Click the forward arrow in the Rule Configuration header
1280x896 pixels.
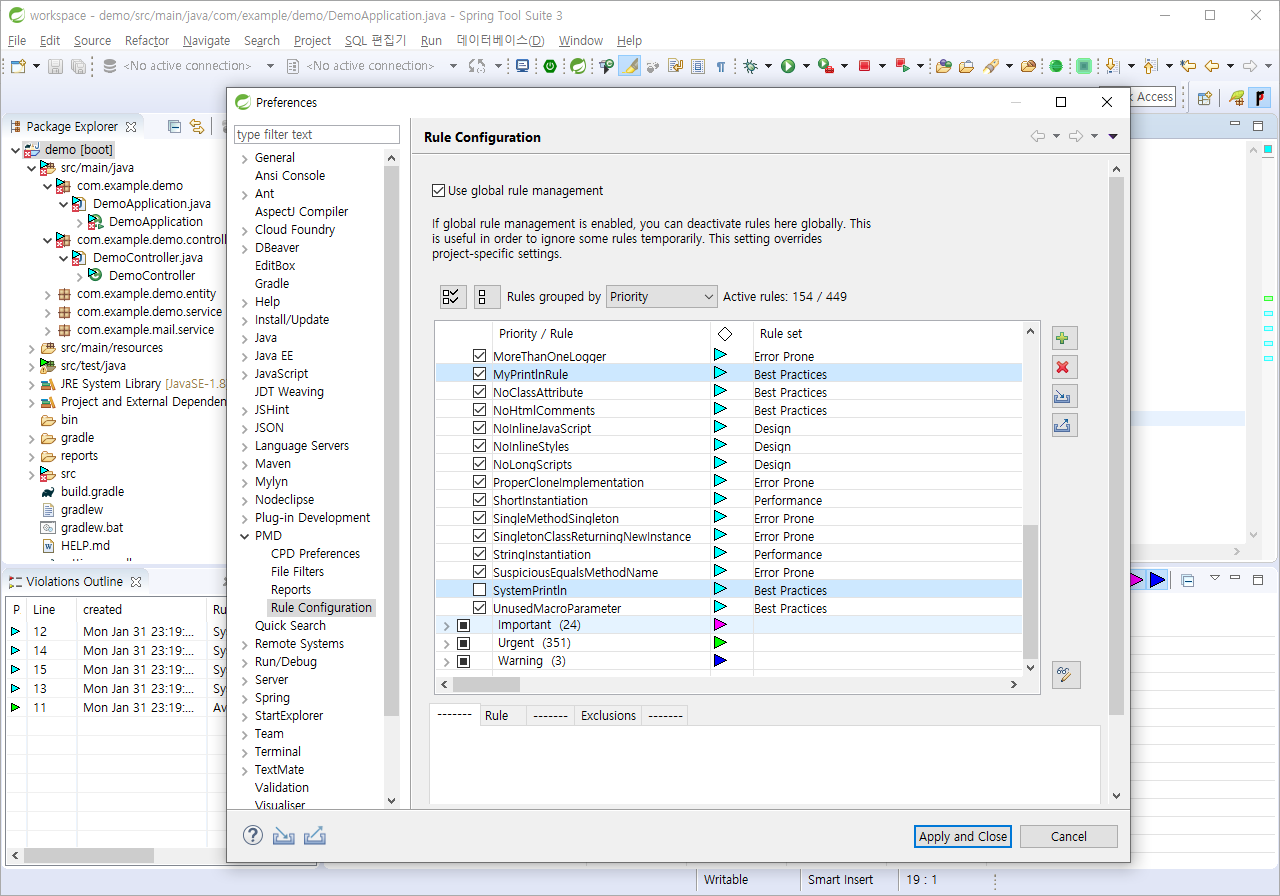coord(1076,137)
